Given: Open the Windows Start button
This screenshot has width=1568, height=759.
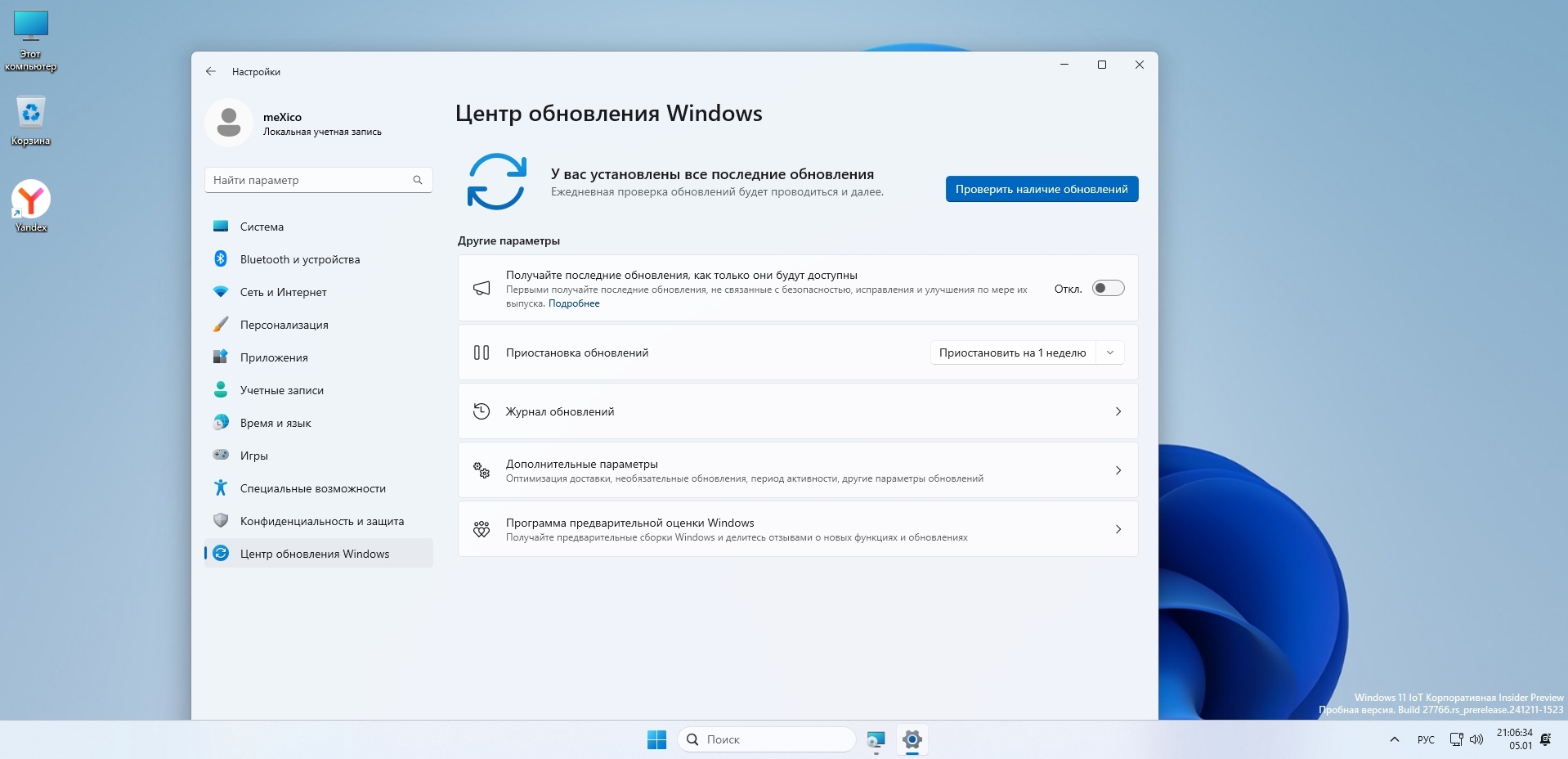Looking at the screenshot, I should pyautogui.click(x=656, y=739).
